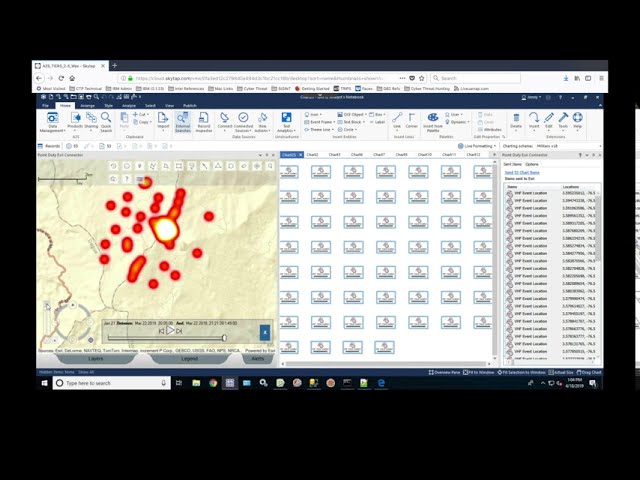Viewport: 640px width, 480px height.
Task: Click the first map toolbar history icon
Action: click(x=113, y=166)
